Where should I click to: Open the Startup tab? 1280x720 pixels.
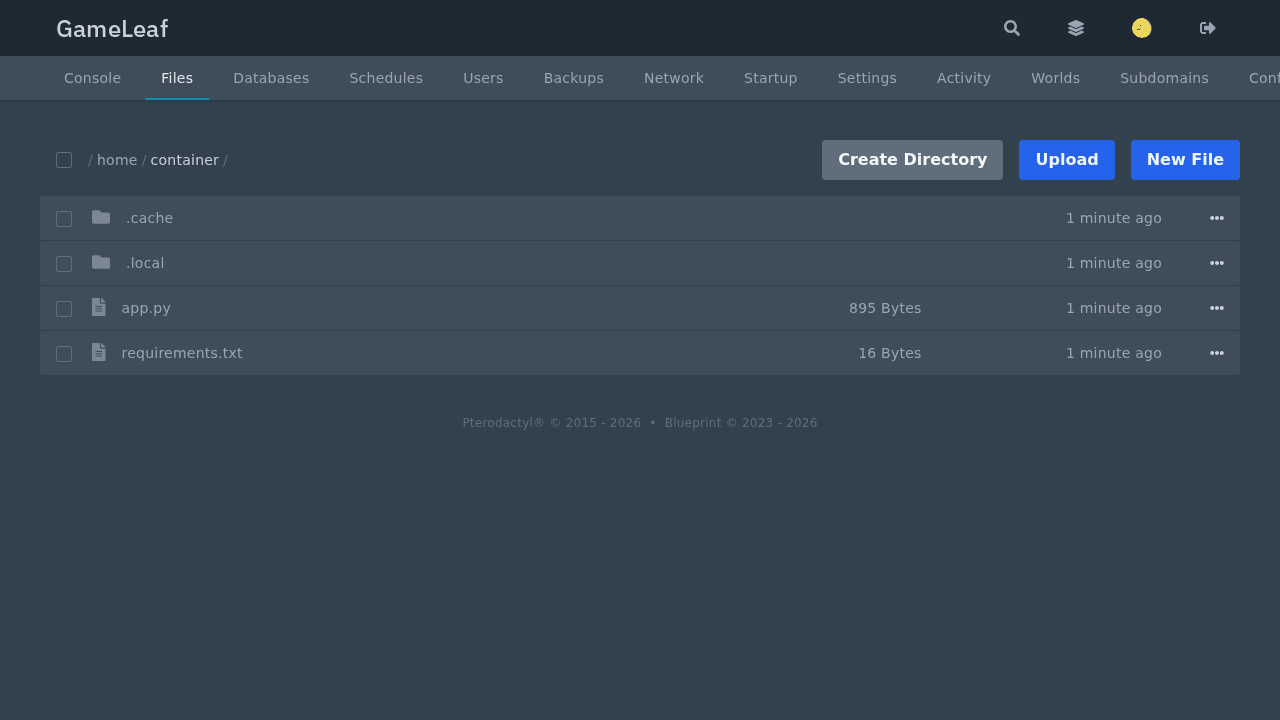(771, 78)
